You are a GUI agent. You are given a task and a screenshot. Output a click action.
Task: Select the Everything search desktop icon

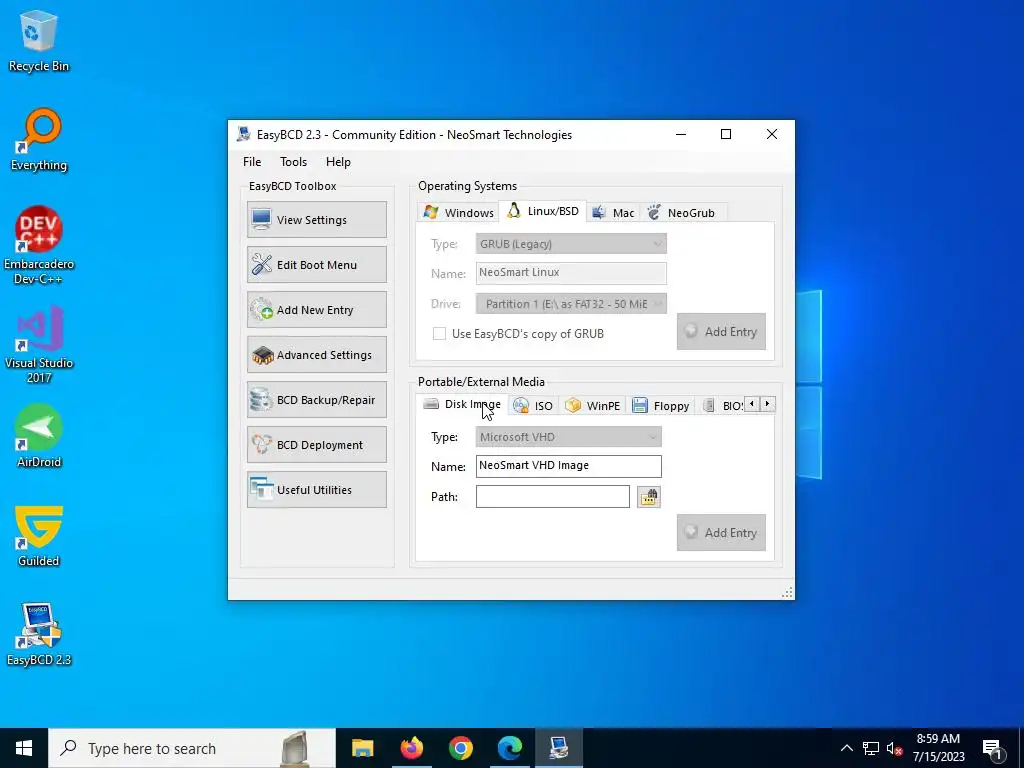[x=39, y=139]
